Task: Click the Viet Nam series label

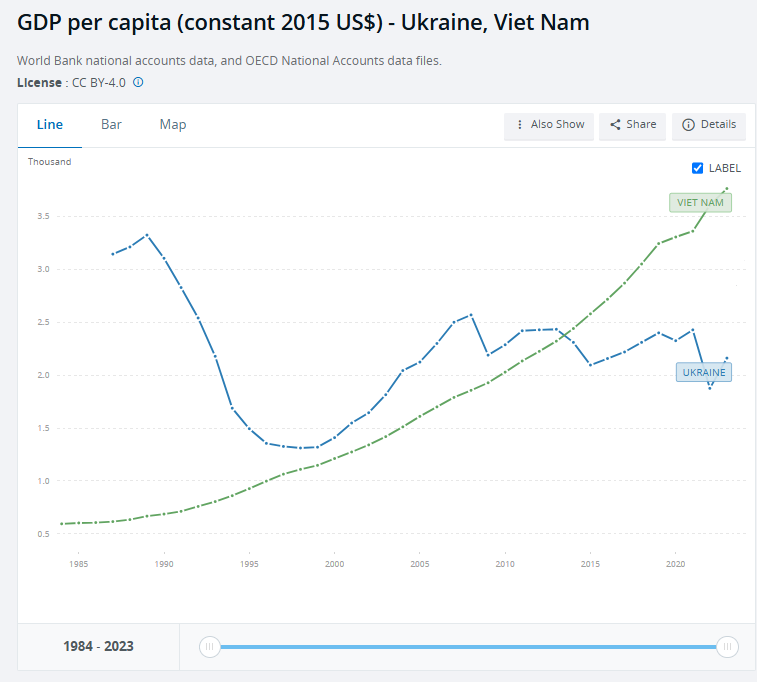Action: (x=700, y=202)
